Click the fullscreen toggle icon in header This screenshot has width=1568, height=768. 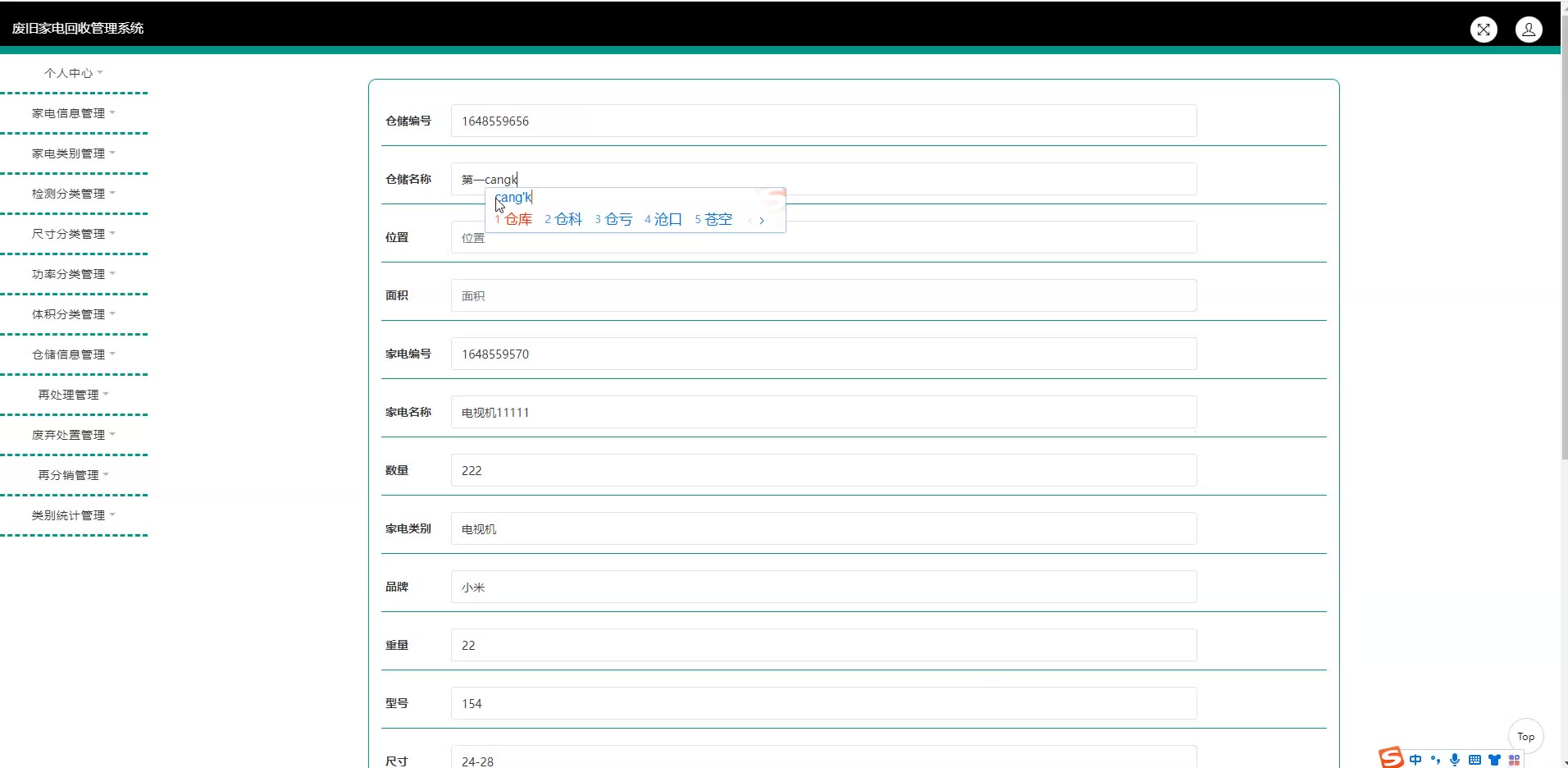1484,30
